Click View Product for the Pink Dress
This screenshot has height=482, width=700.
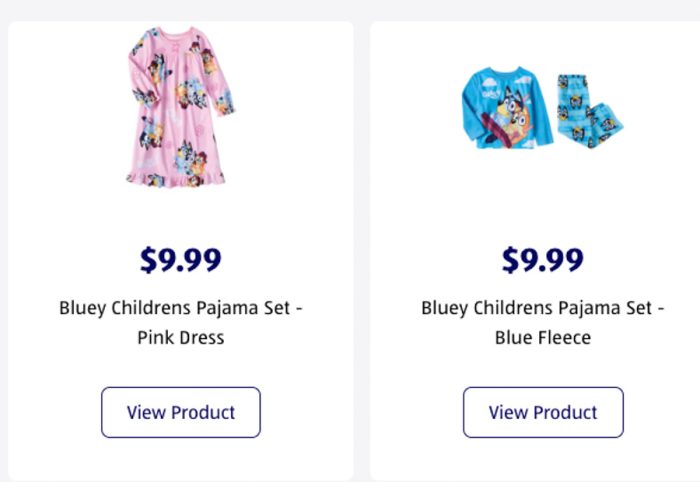[x=180, y=412]
